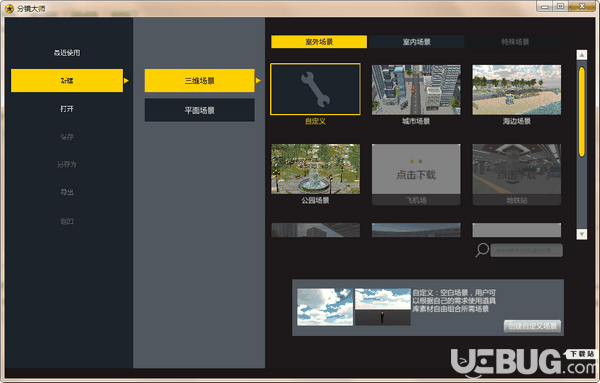Viewport: 600px width, 383px height.
Task: Minimize the 分镜大师 window
Action: [545, 7]
